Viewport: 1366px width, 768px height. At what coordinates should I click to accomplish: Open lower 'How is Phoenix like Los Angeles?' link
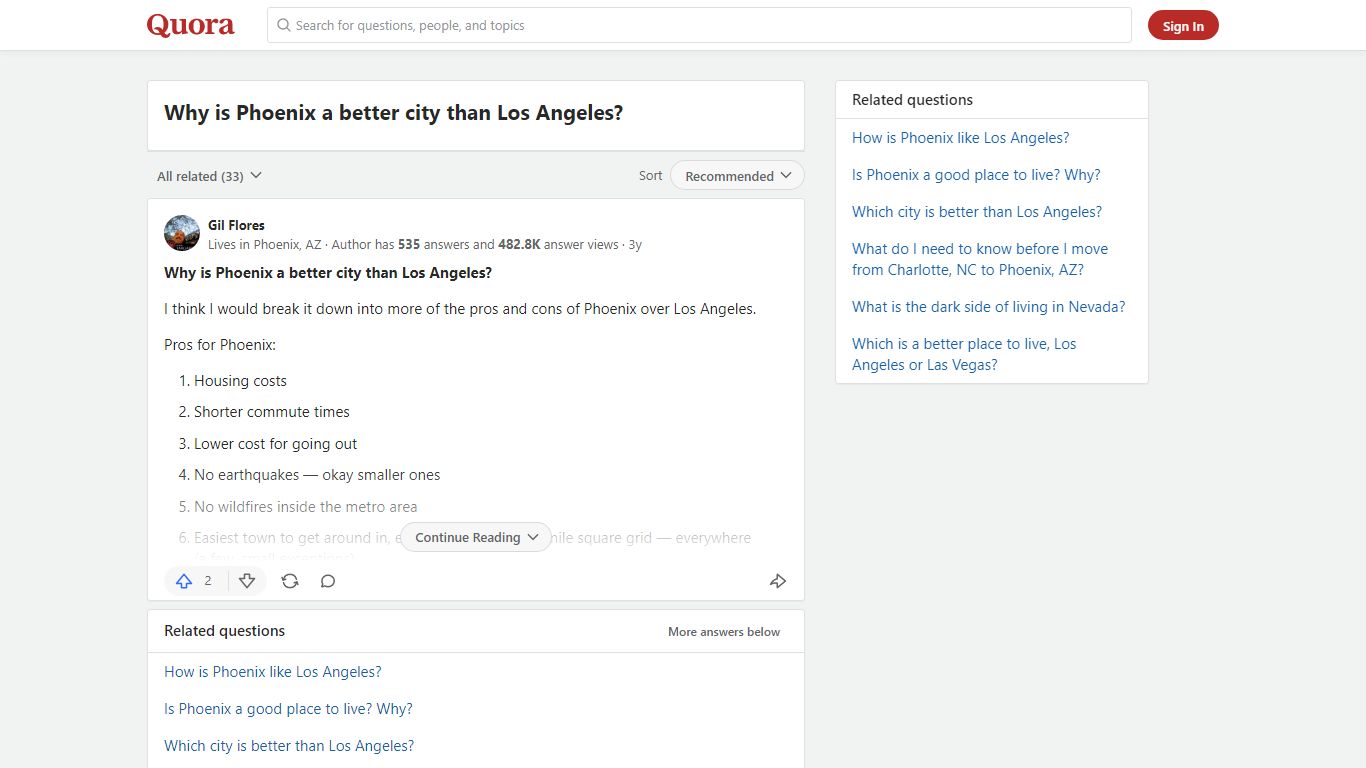coord(273,672)
